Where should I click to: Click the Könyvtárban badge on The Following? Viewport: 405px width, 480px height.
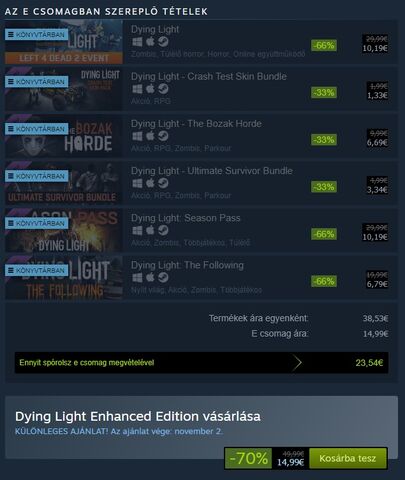coord(37,270)
